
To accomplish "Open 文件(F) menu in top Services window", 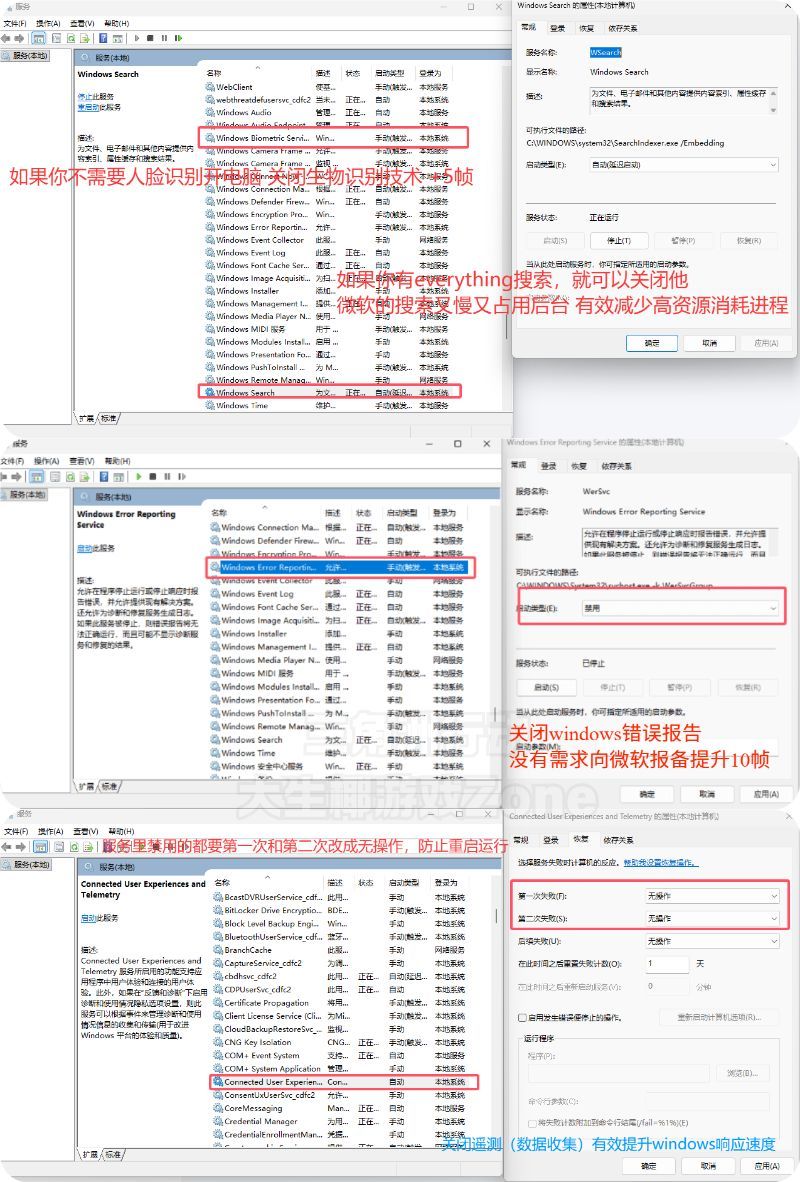I will click(15, 23).
